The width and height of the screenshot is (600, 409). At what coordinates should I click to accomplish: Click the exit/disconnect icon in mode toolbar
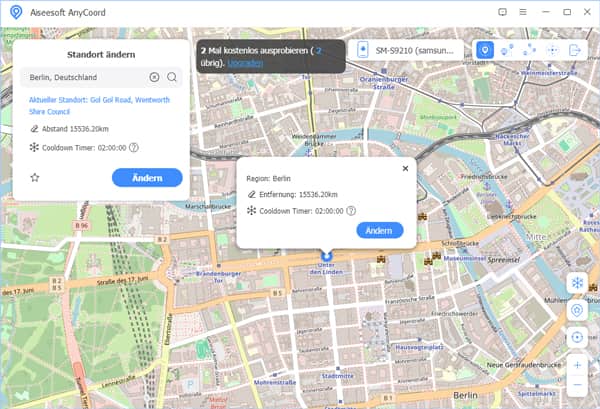[575, 50]
